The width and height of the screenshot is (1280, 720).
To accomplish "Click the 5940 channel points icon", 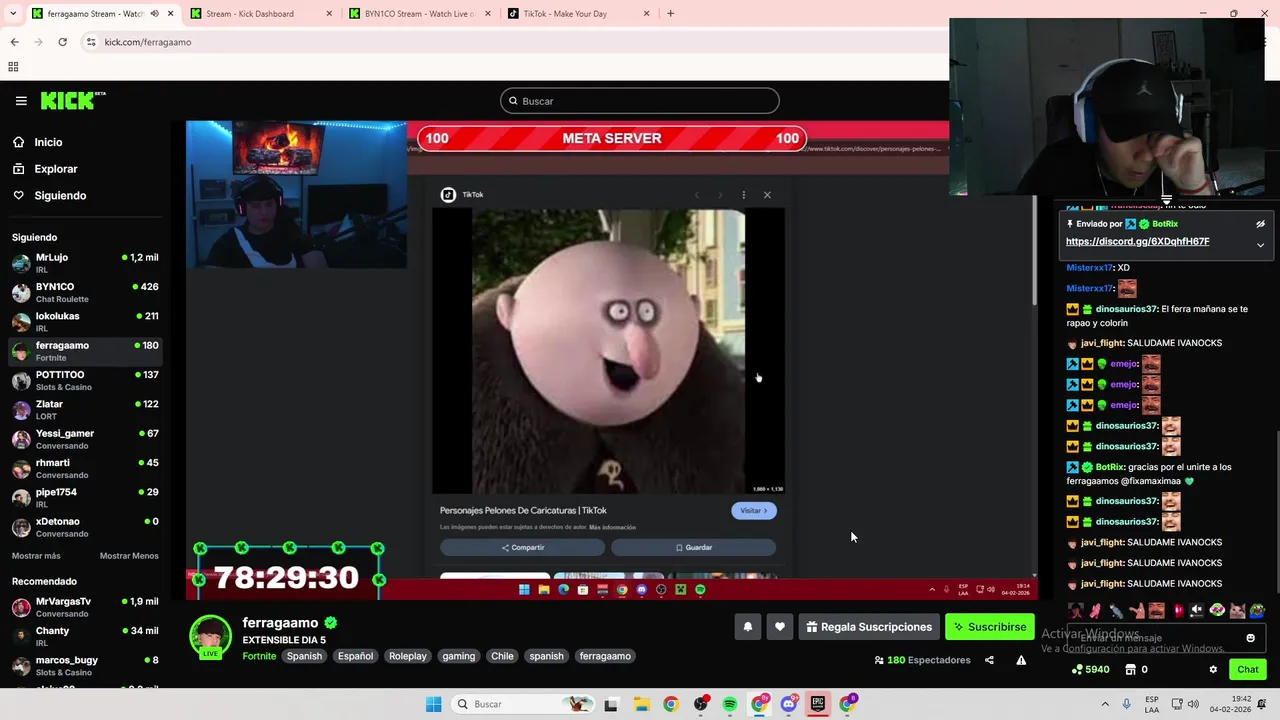I will (1077, 670).
